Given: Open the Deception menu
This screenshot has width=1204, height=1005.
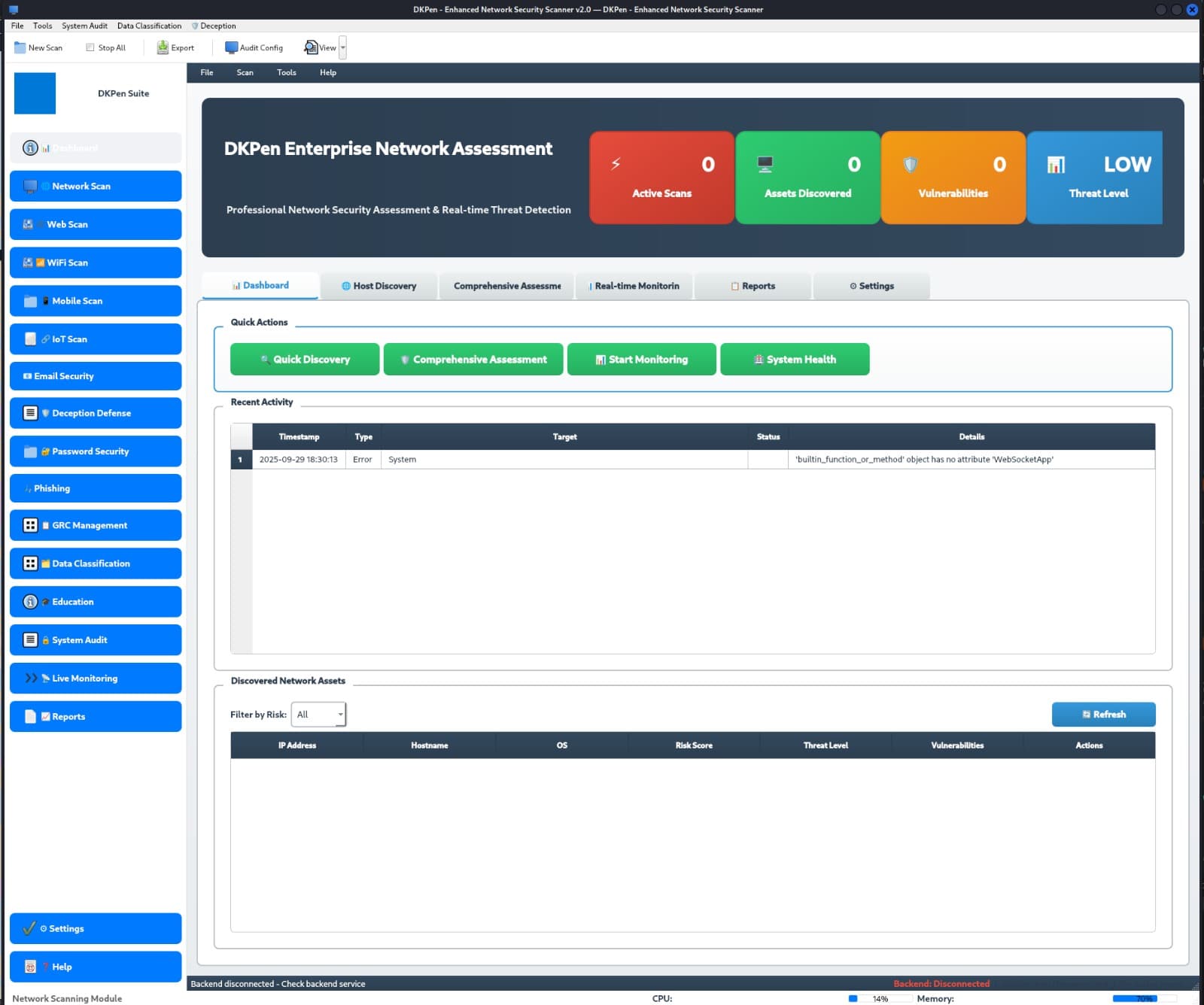Looking at the screenshot, I should point(214,25).
